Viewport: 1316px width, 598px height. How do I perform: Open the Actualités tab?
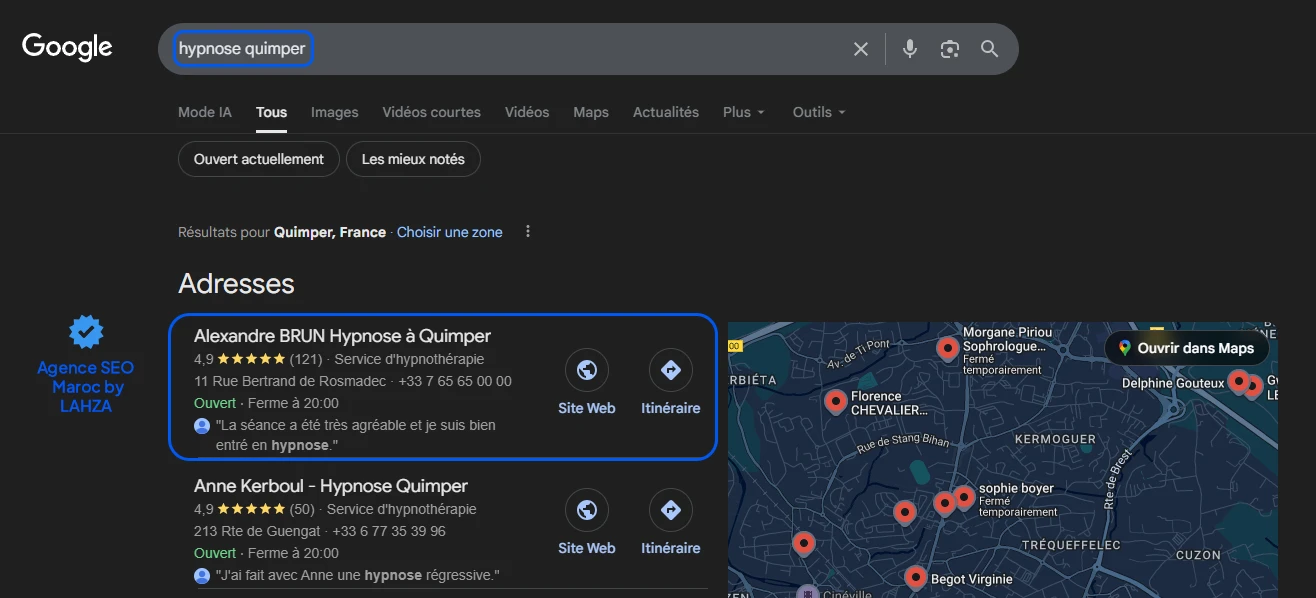click(666, 112)
